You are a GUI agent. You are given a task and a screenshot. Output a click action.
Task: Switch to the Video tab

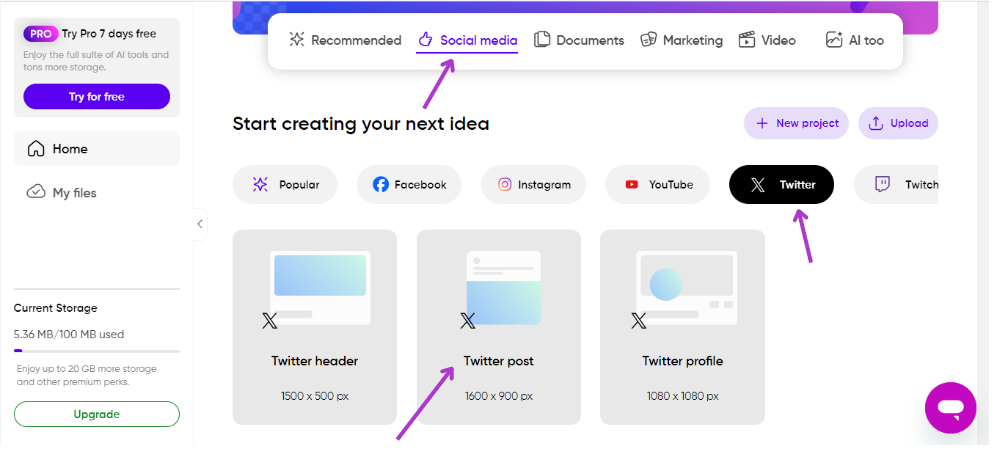tap(767, 40)
